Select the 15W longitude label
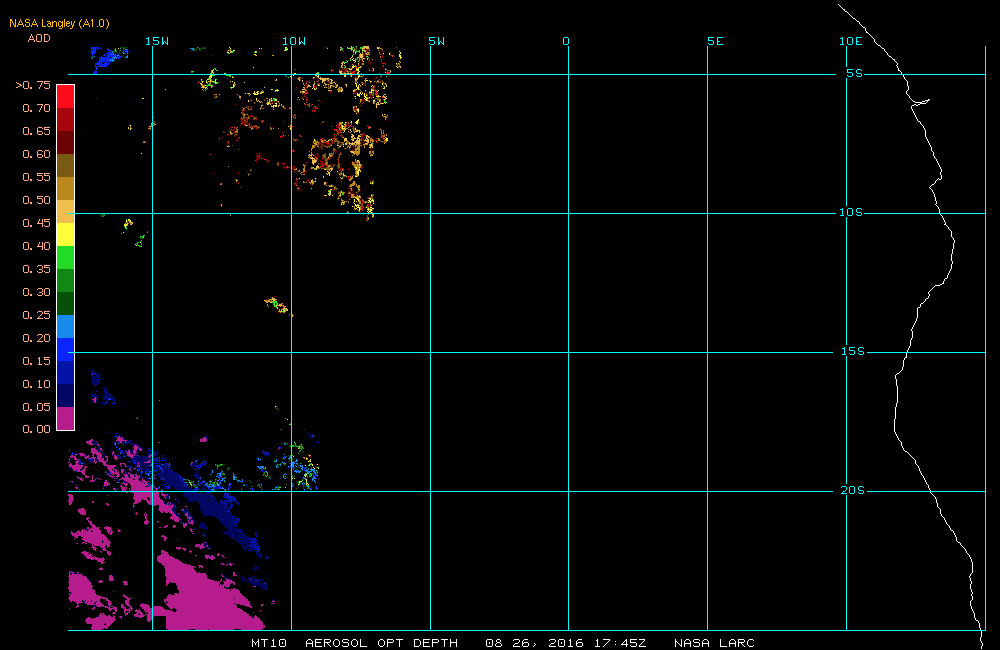1000x650 pixels. point(157,41)
